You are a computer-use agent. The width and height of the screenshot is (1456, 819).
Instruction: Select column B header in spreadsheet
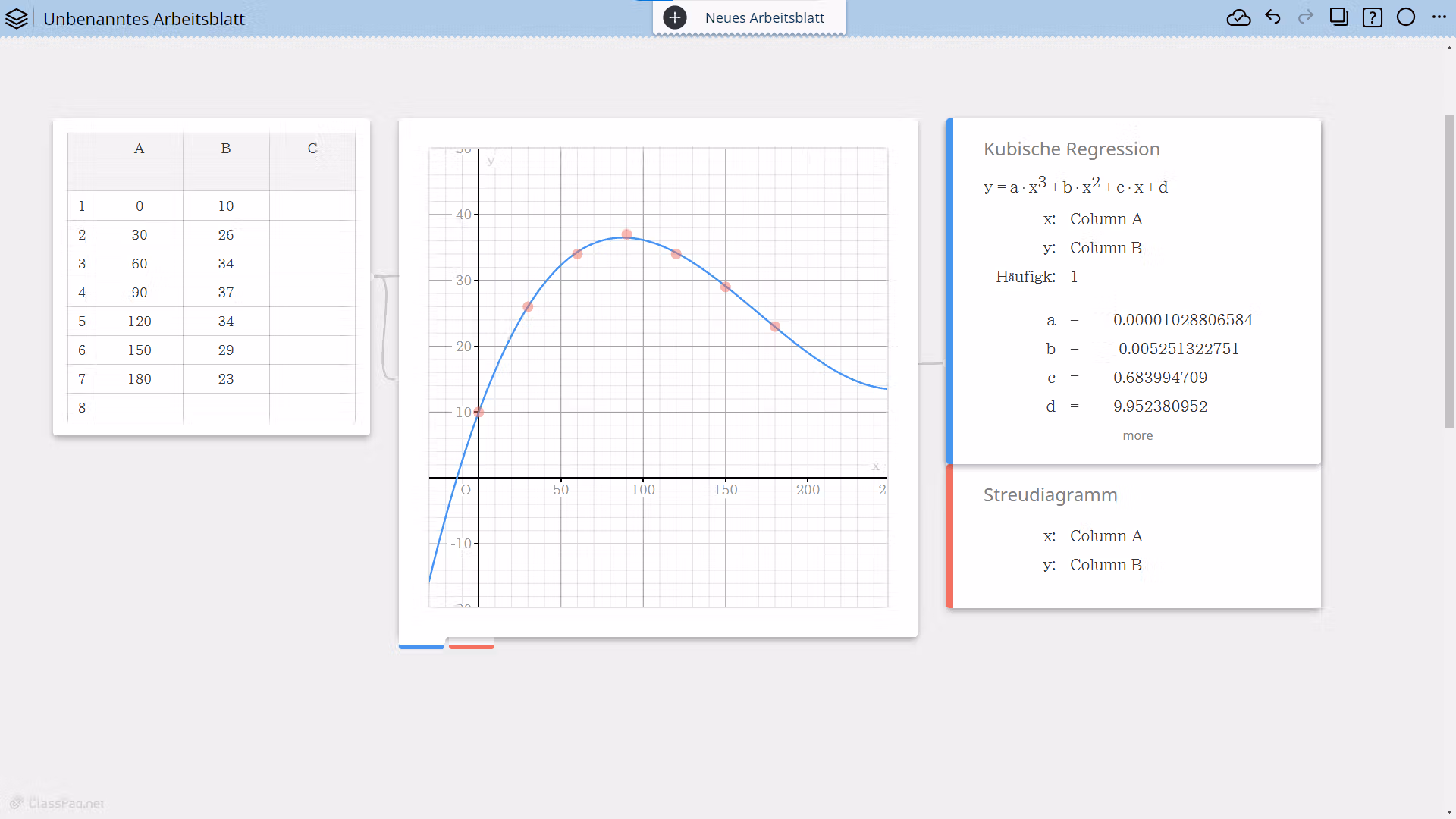click(225, 149)
